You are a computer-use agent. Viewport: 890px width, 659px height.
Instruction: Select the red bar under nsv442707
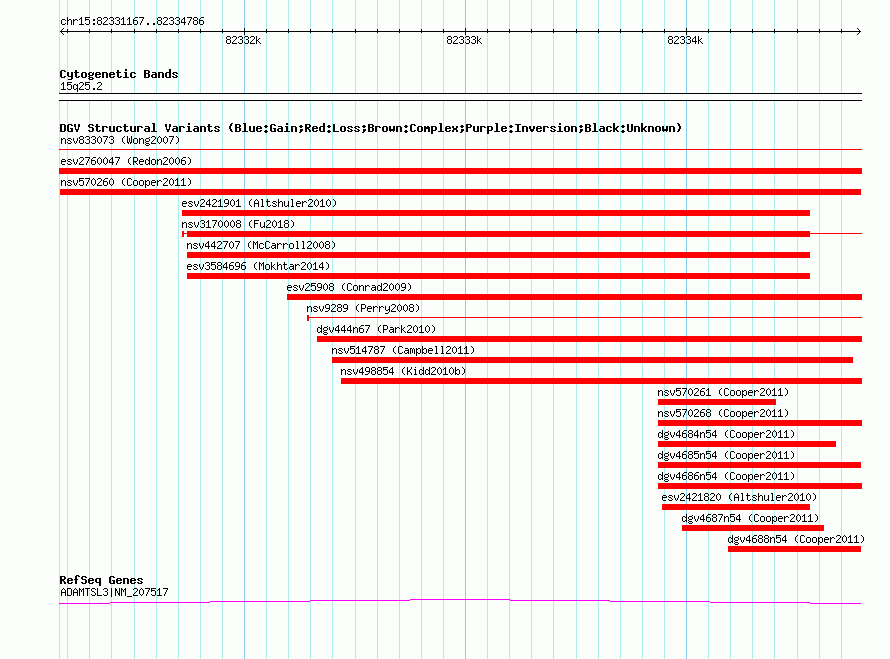pos(498,255)
